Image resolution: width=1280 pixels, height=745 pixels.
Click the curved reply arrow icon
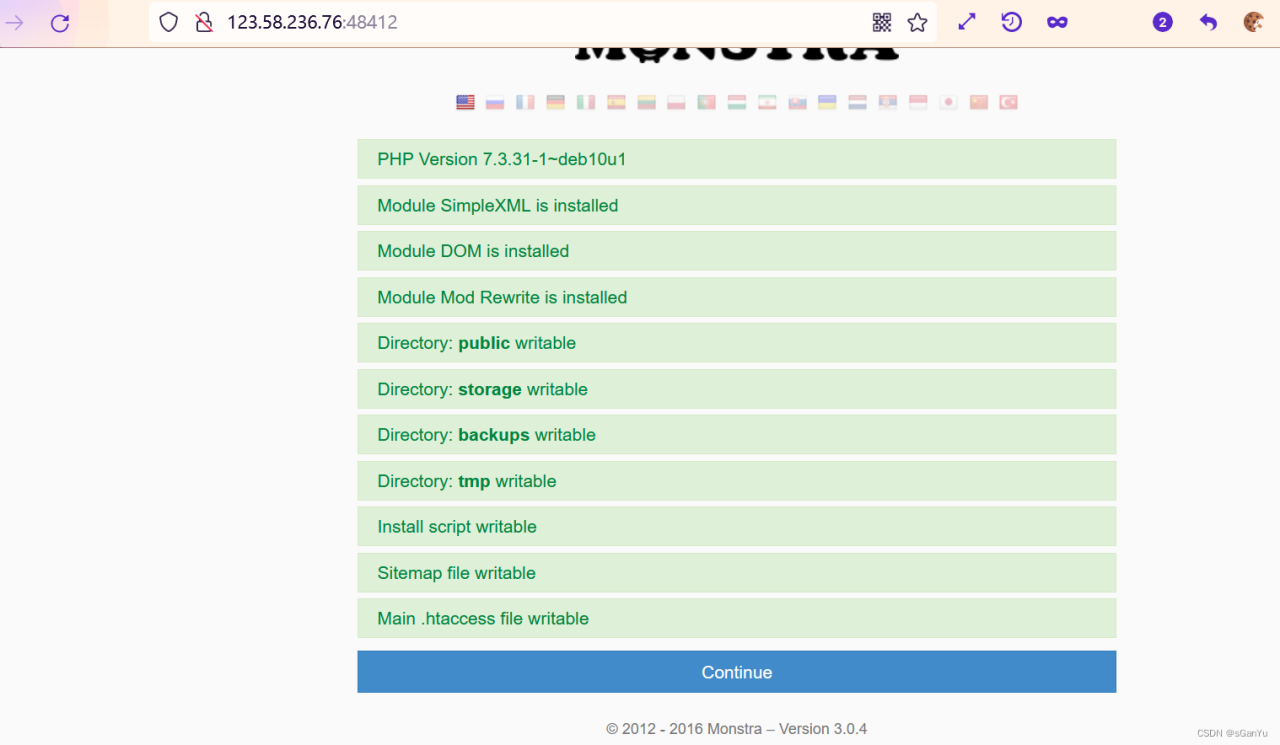click(1208, 21)
